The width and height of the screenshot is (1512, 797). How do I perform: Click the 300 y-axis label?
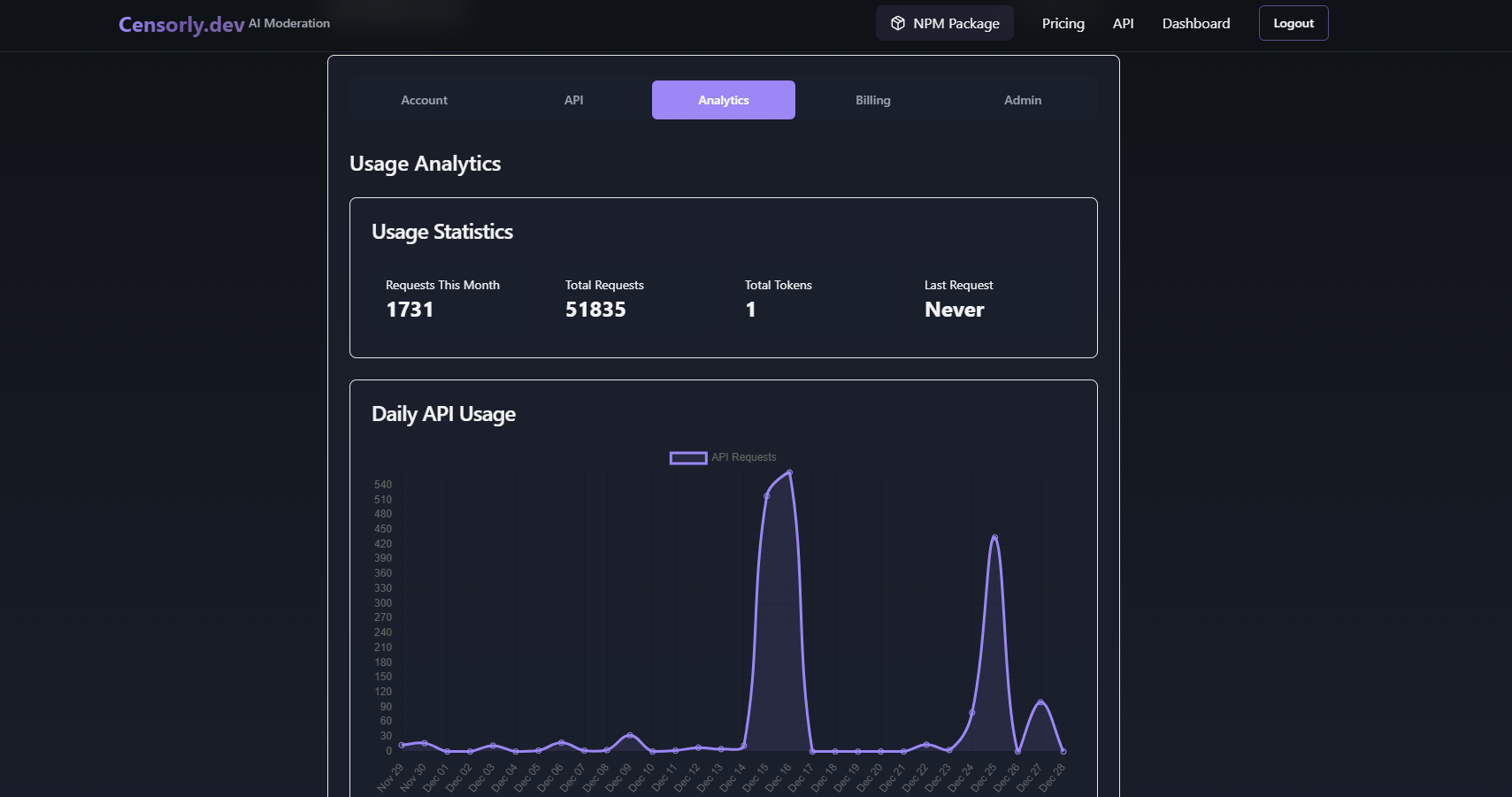pos(382,603)
